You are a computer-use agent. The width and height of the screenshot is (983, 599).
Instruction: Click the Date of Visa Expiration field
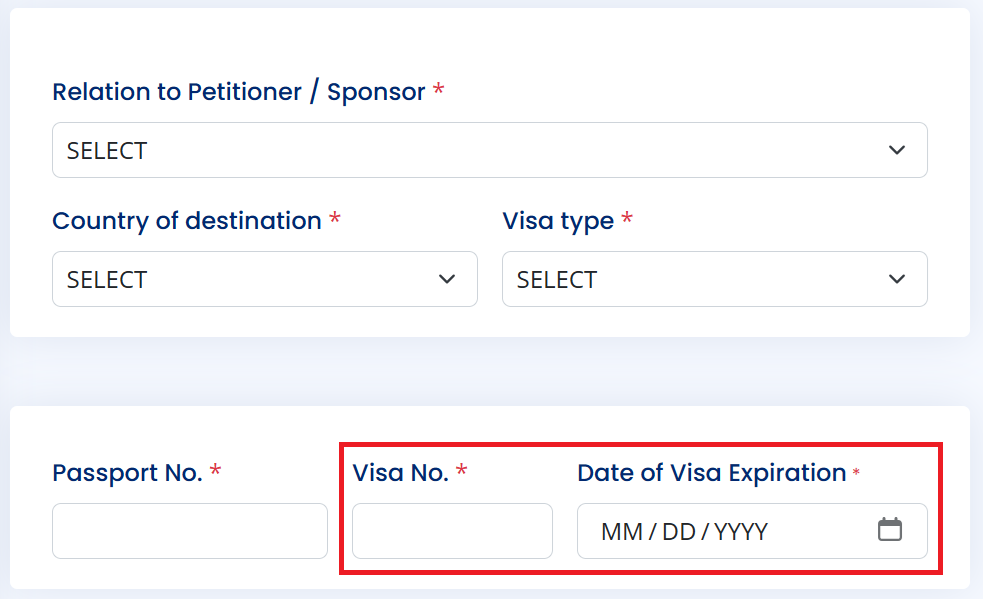(752, 531)
